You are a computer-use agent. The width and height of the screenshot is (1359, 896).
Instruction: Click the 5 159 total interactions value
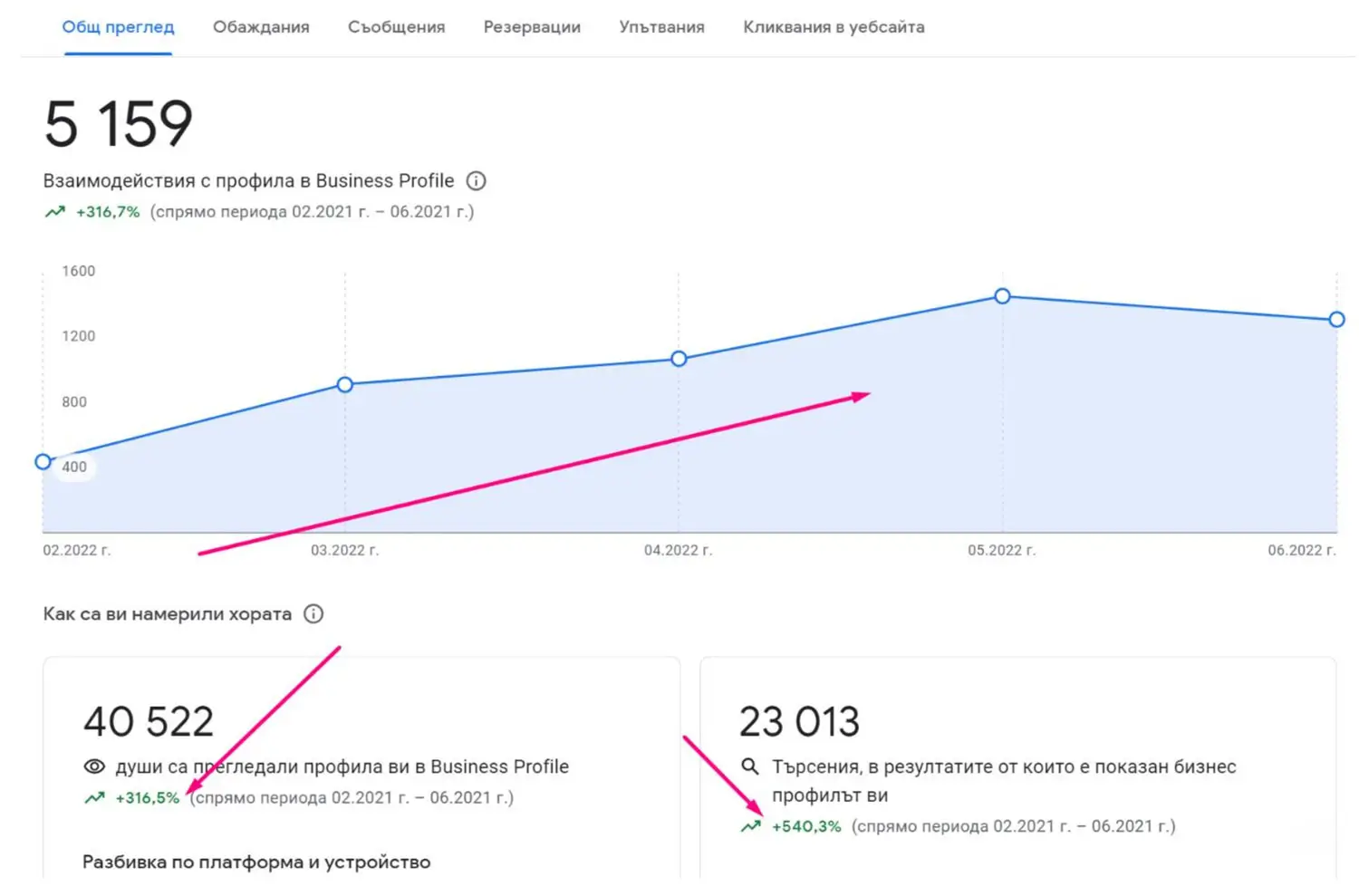pyautogui.click(x=118, y=124)
